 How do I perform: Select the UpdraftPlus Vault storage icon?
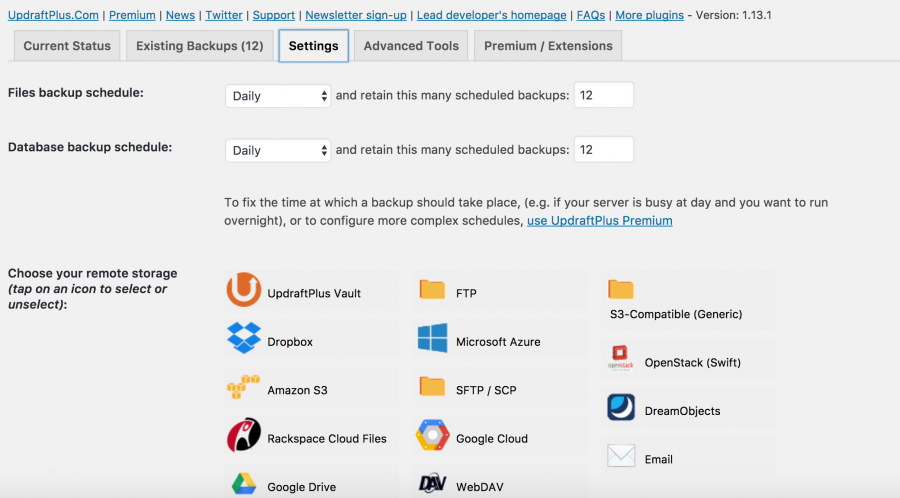pos(243,290)
